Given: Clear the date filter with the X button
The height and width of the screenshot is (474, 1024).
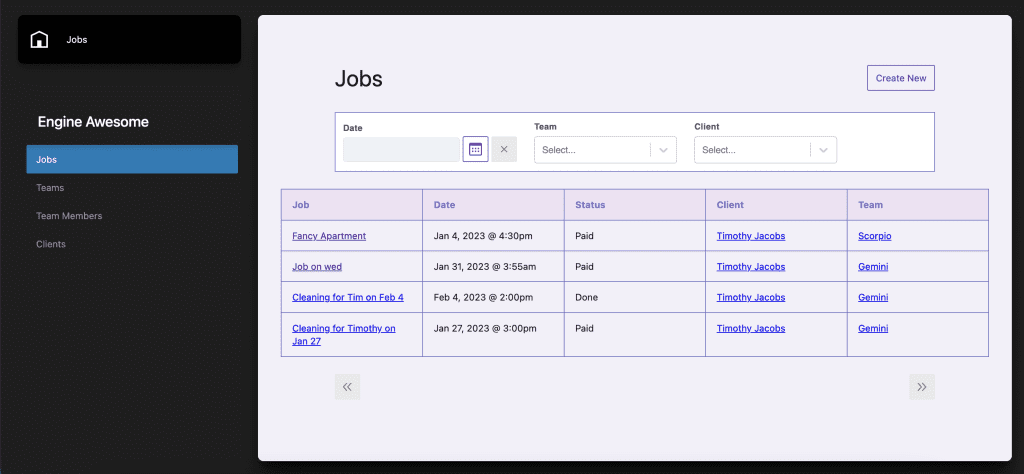Looking at the screenshot, I should click(x=504, y=150).
